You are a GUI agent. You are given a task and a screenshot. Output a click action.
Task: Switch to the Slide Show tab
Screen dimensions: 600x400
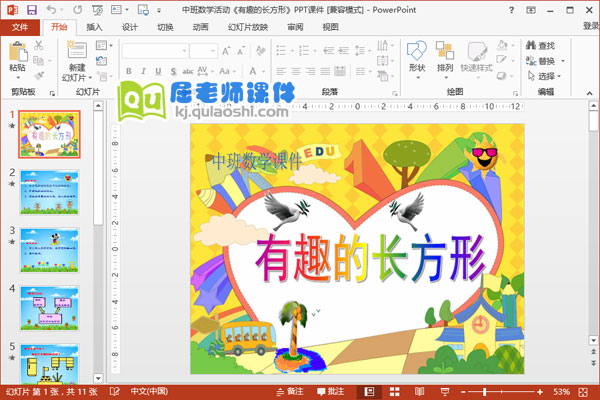pyautogui.click(x=248, y=27)
